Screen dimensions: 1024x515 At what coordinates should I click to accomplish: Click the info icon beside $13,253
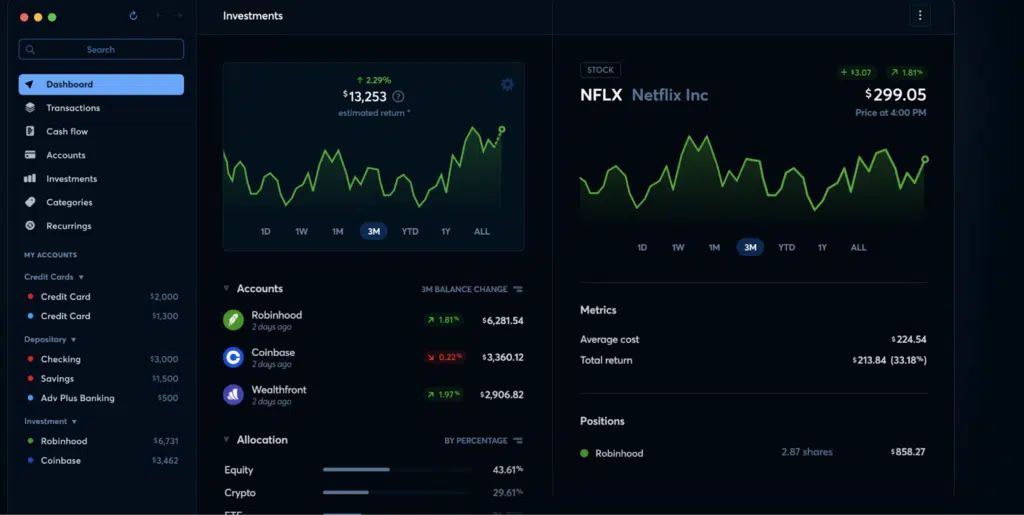399,96
